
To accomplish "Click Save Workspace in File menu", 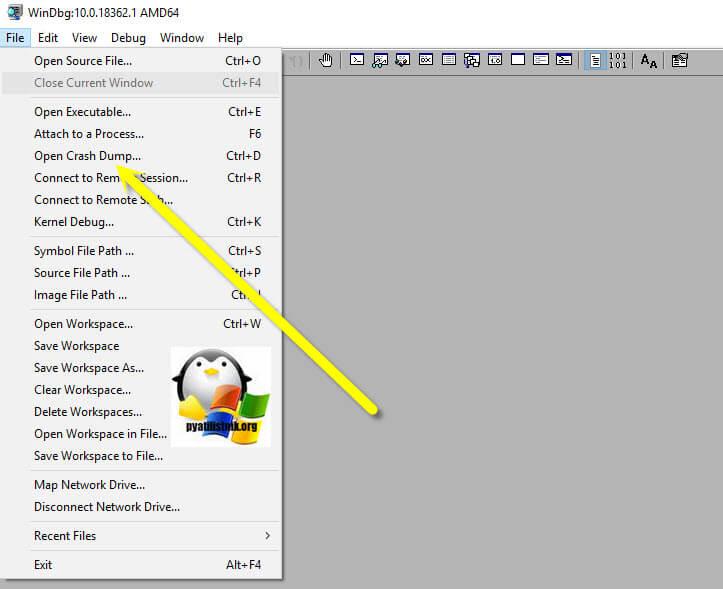I will pos(141,346).
